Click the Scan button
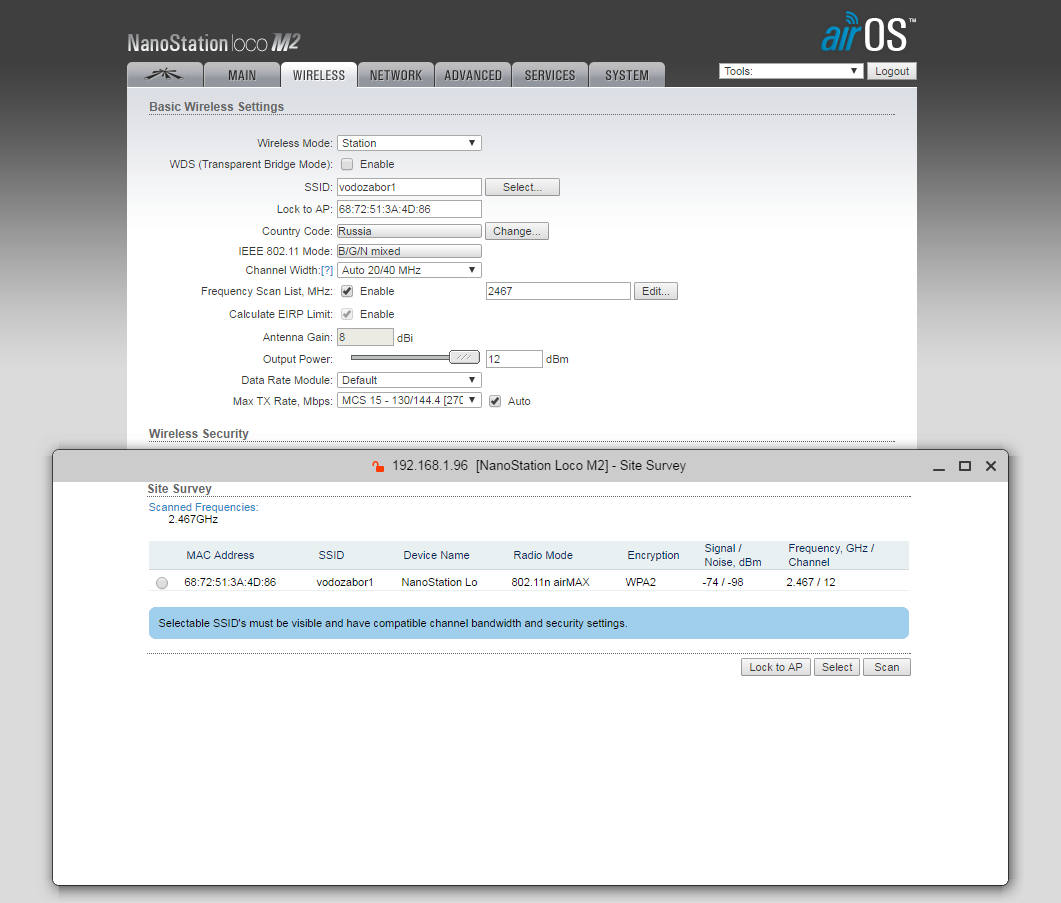The height and width of the screenshot is (903, 1061). pos(886,667)
